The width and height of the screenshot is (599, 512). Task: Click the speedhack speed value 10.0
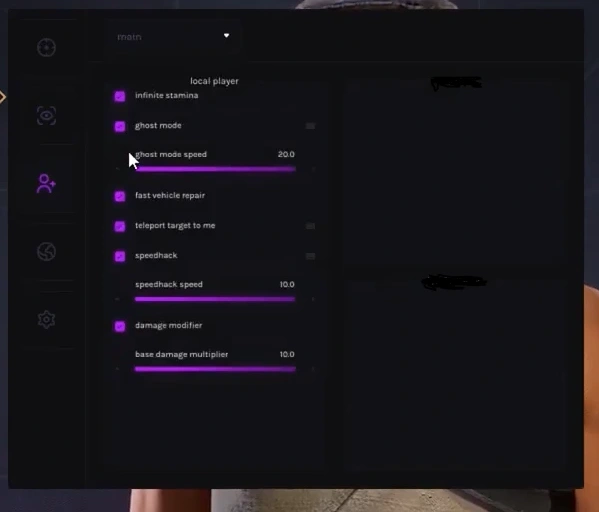coord(287,285)
